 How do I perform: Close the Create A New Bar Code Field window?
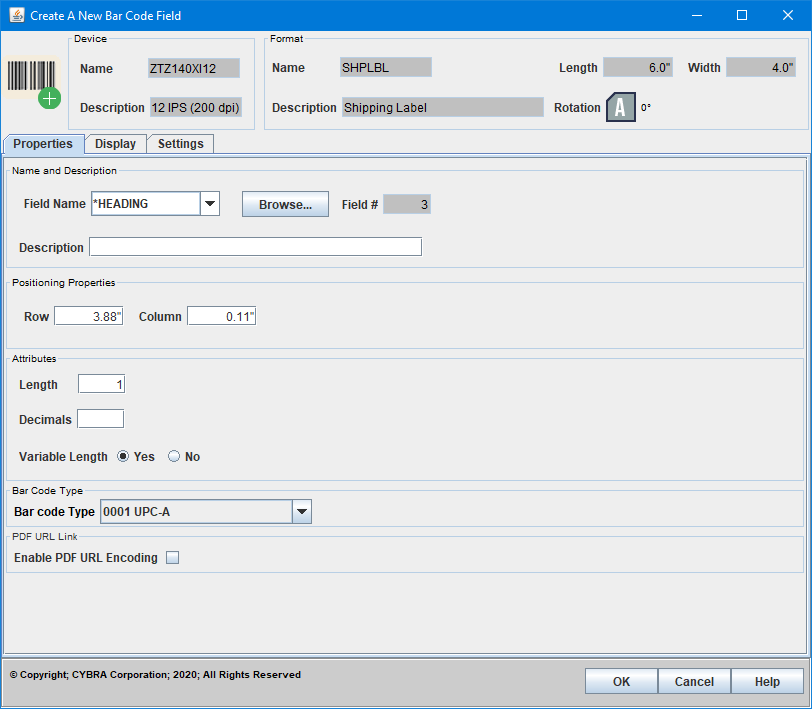pyautogui.click(x=788, y=15)
